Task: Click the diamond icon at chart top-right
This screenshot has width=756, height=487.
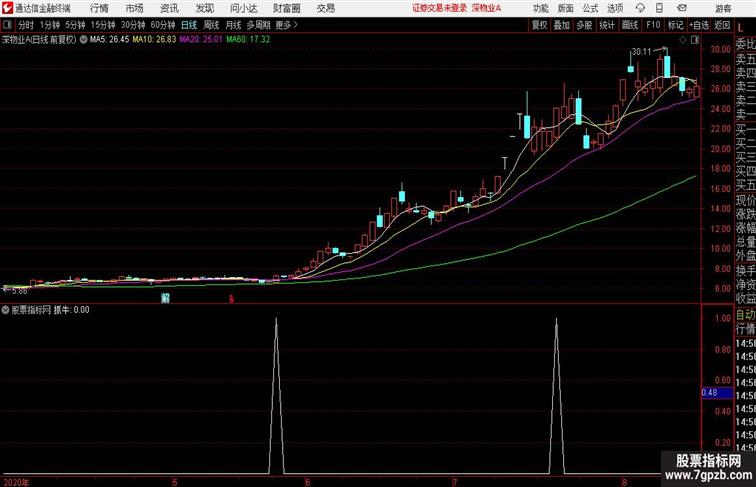Action: 683,40
